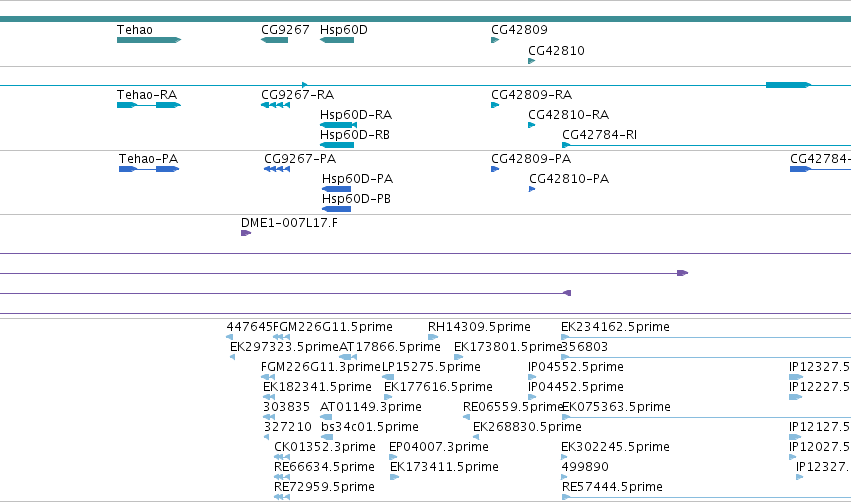
Task: Select RE72959.5prime EST label
Action: [324, 487]
